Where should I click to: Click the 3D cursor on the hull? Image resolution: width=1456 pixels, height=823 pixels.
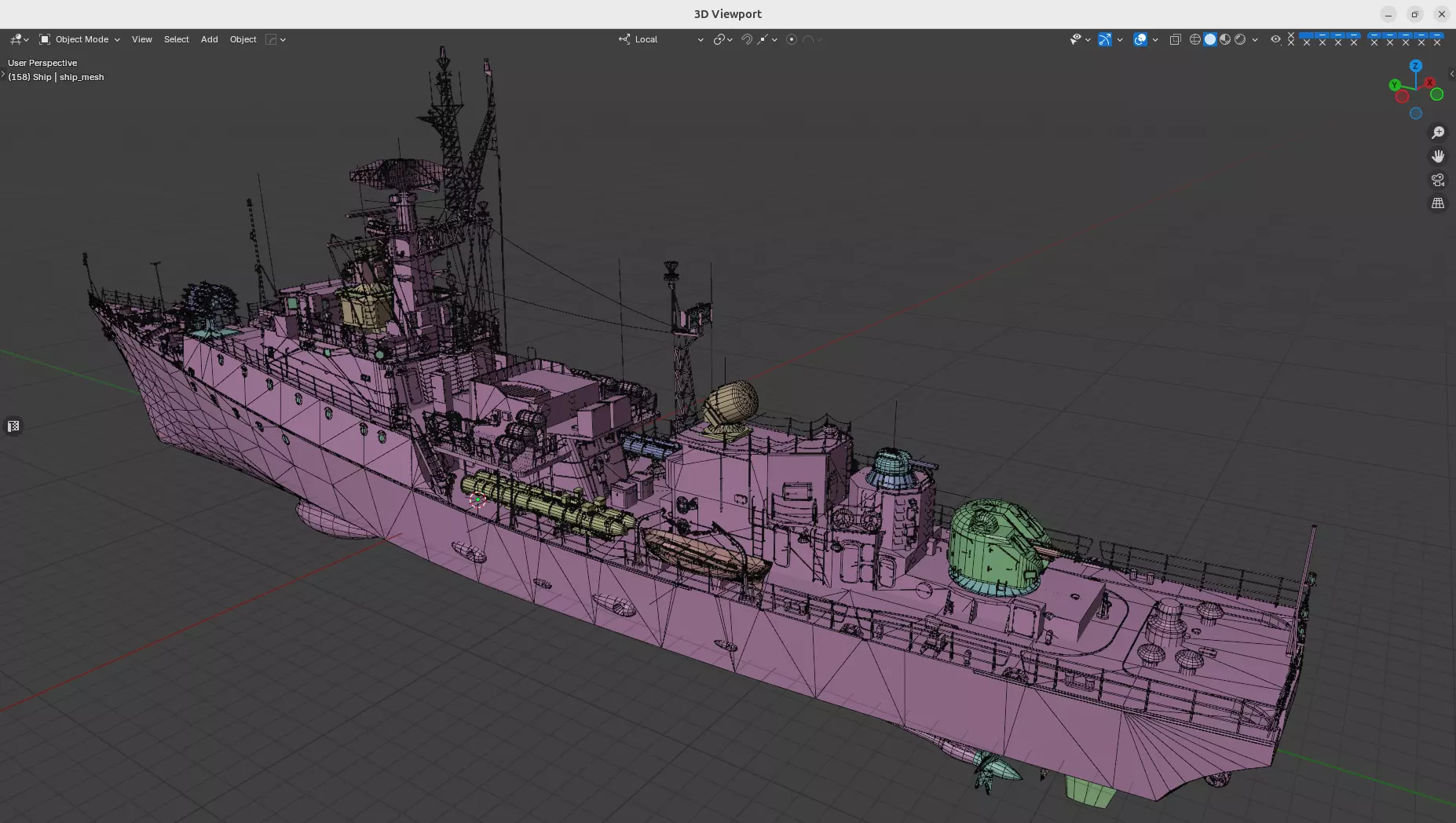point(477,499)
